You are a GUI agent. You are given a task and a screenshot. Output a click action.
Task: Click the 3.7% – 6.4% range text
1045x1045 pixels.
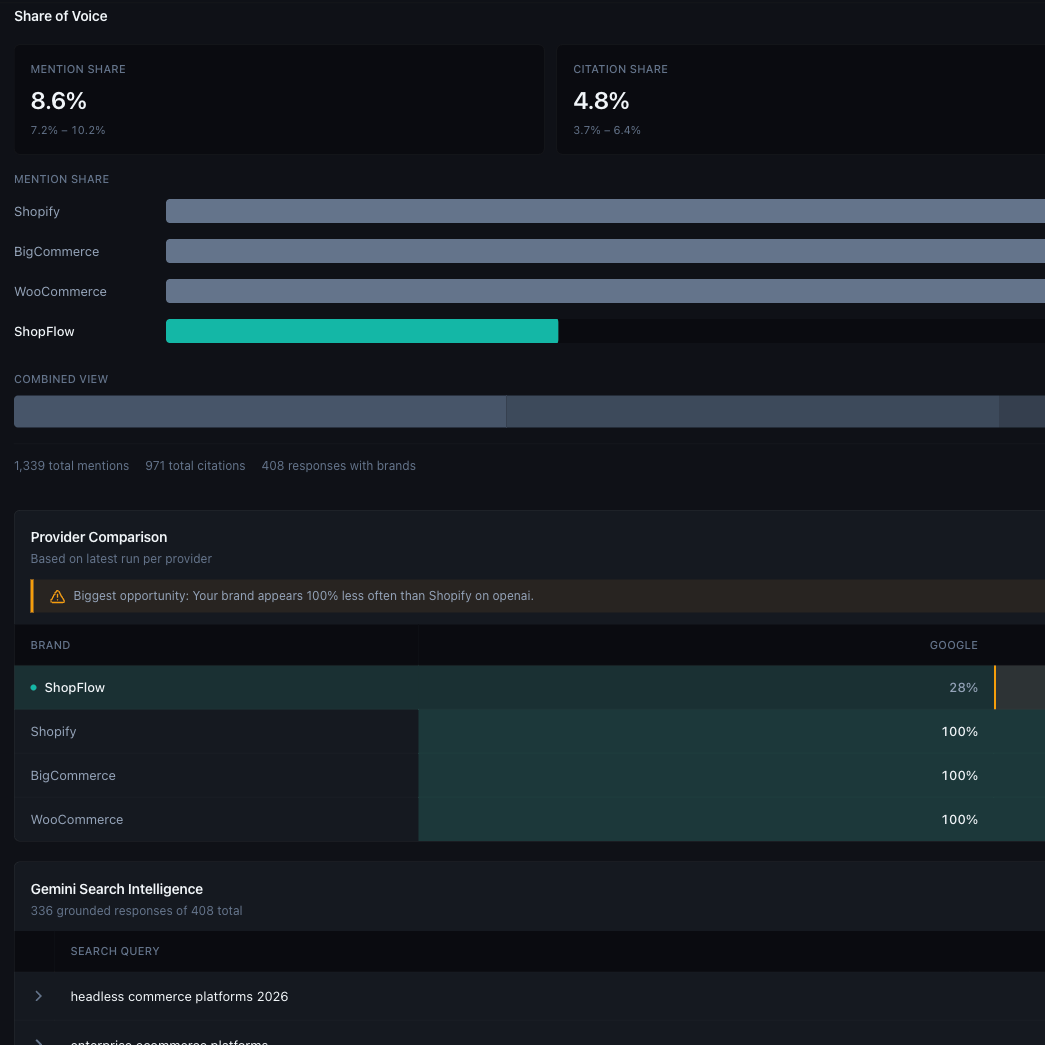(x=606, y=130)
